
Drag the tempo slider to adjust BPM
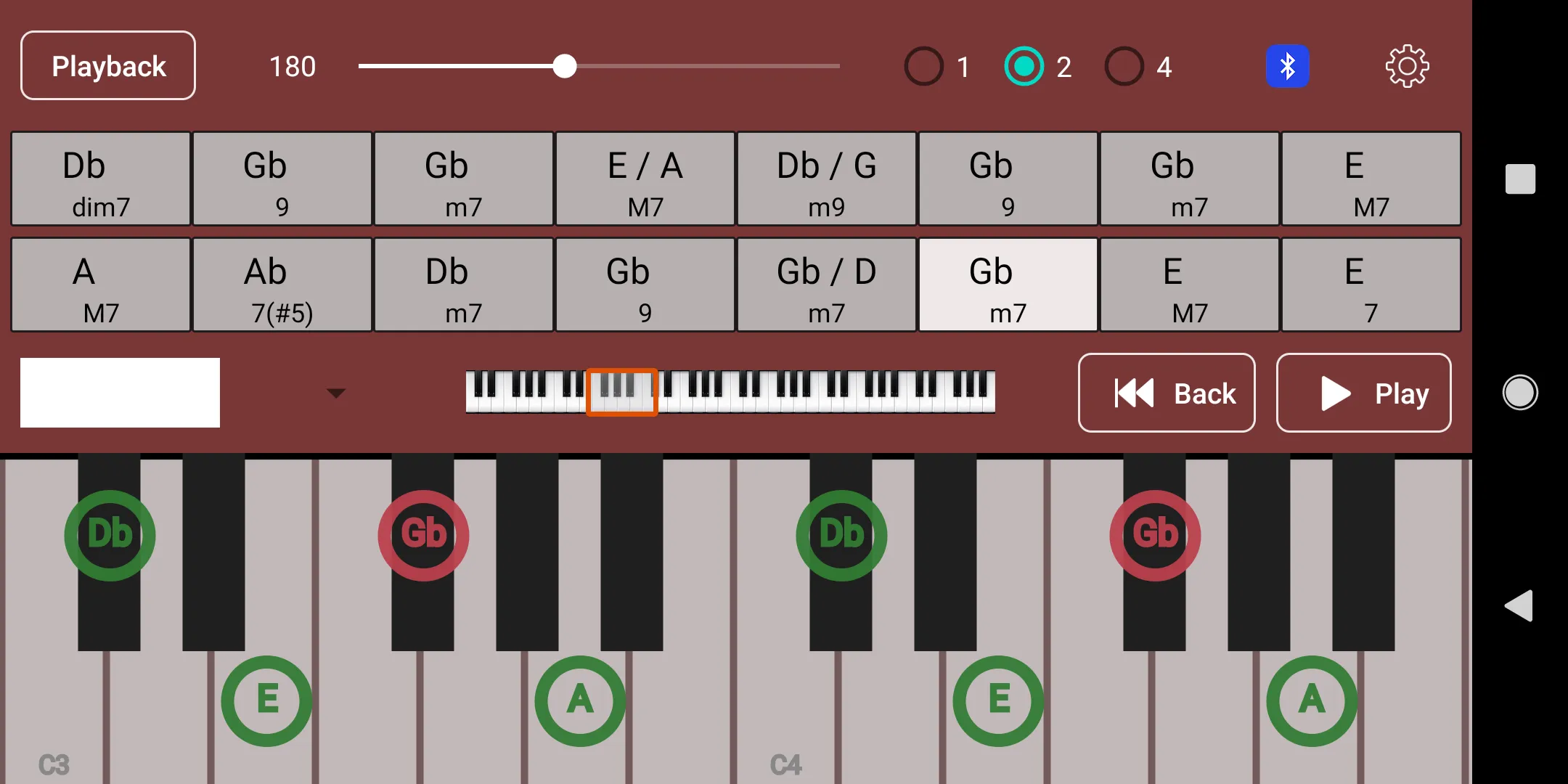564,67
